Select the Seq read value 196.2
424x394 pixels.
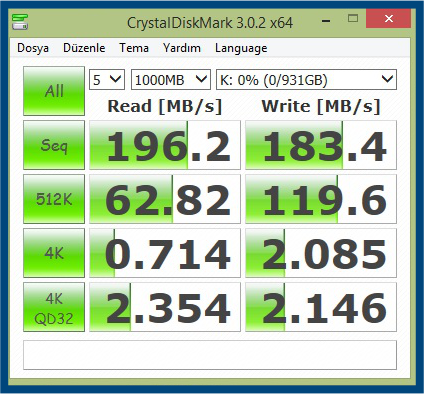pos(165,145)
